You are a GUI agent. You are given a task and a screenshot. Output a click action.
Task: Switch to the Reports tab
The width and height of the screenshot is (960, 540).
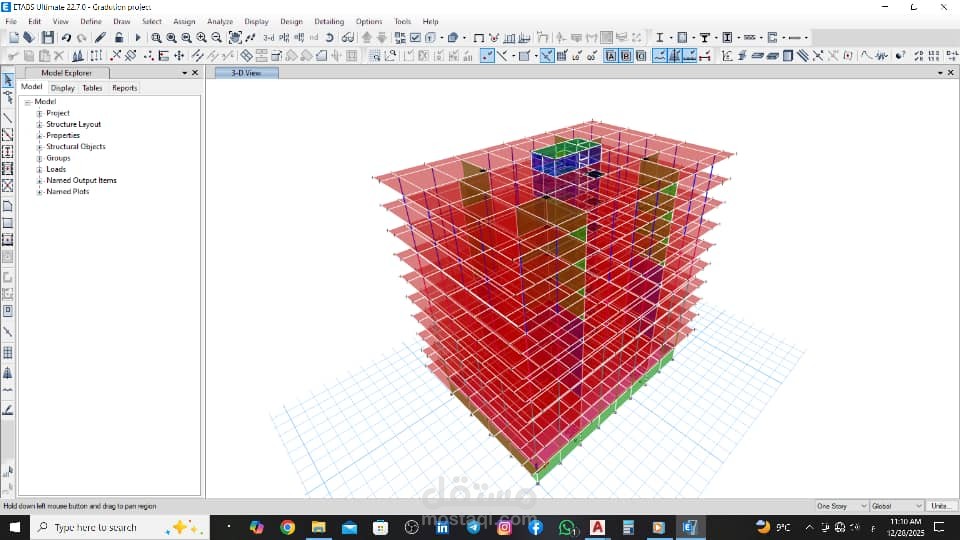tap(124, 88)
